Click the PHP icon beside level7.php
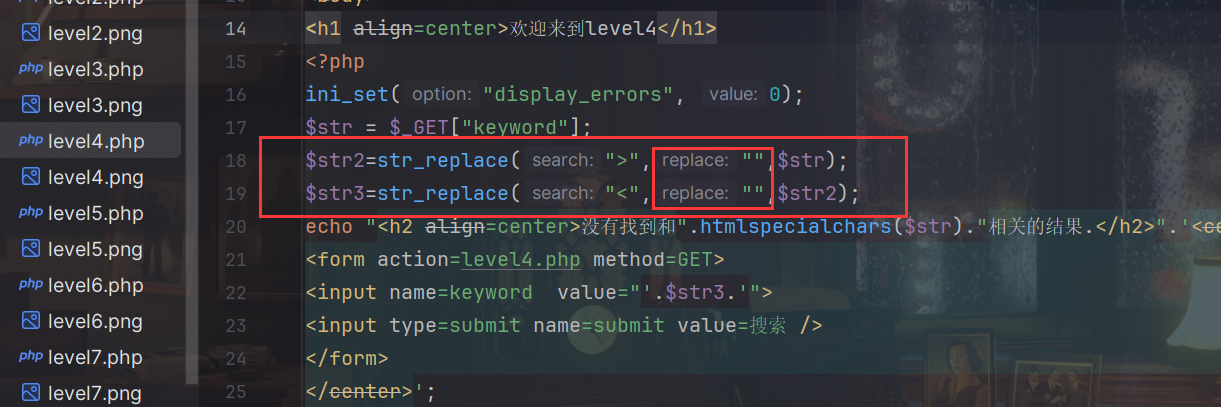 [30, 357]
